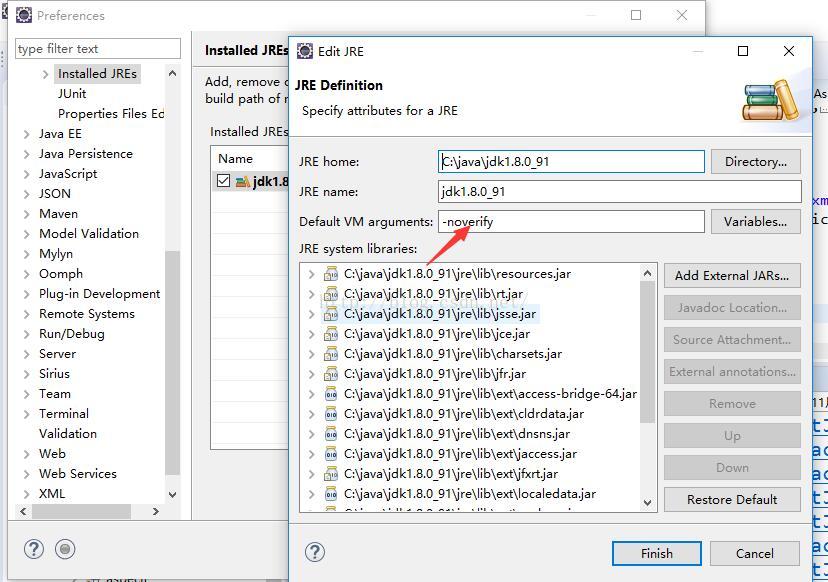Open JavaScript preferences category

68,174
